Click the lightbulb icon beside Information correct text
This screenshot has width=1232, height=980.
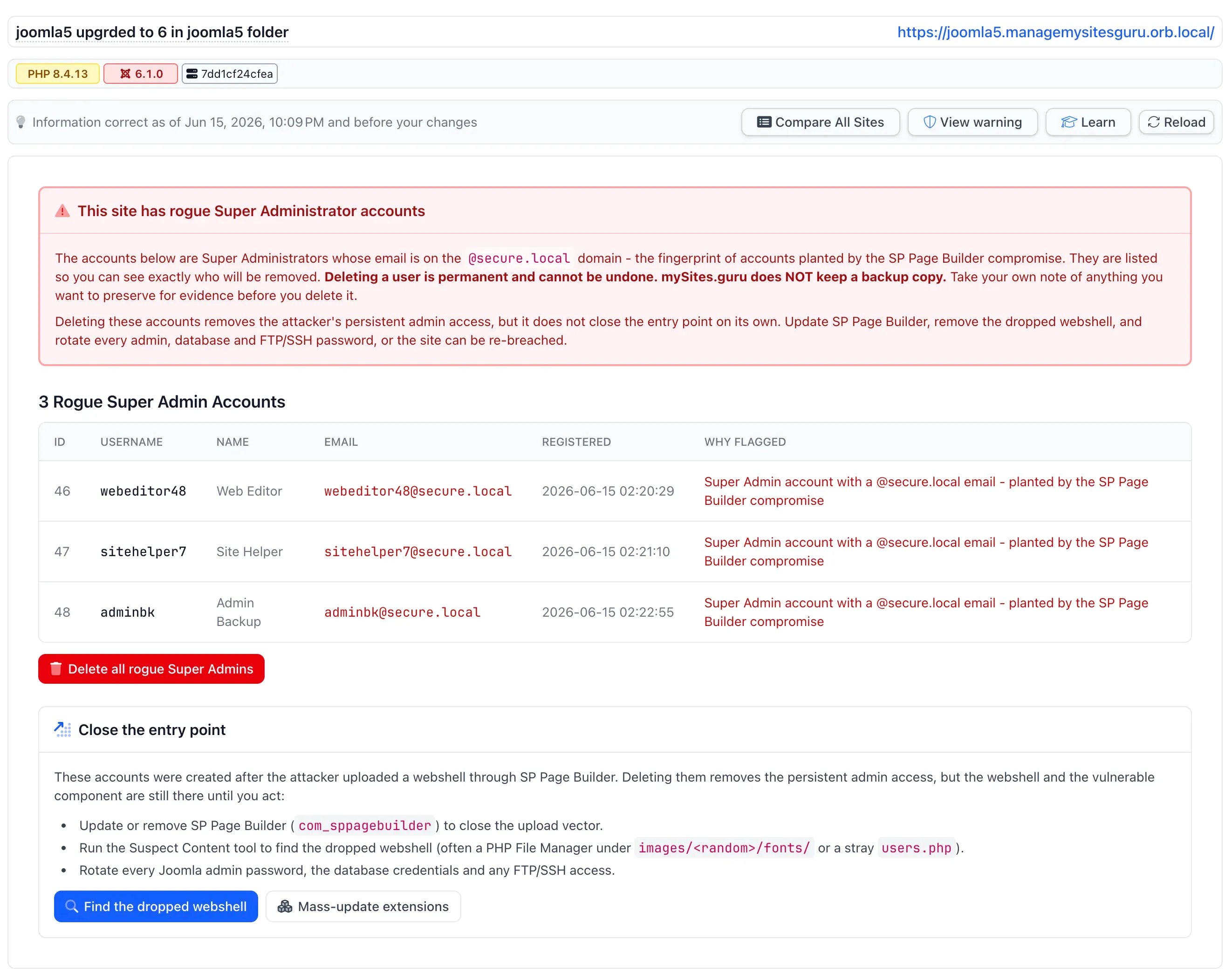21,122
